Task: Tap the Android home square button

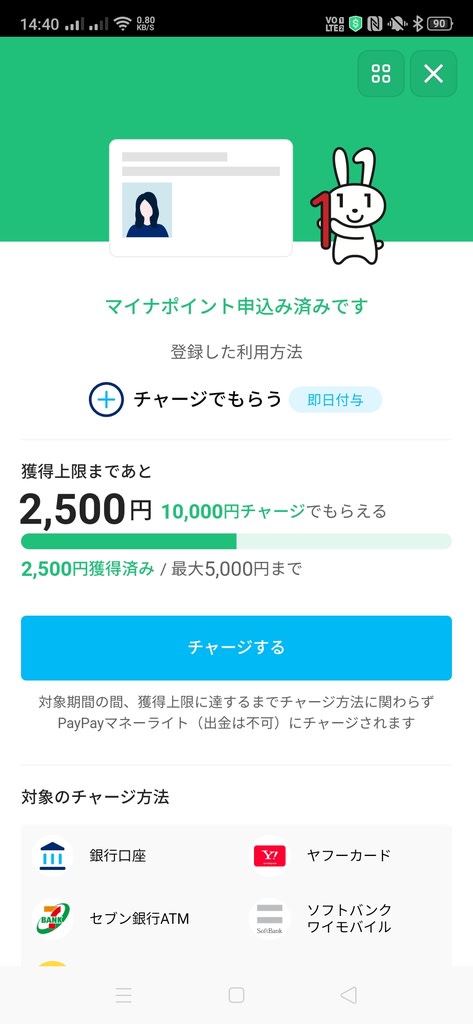Action: tap(236, 995)
